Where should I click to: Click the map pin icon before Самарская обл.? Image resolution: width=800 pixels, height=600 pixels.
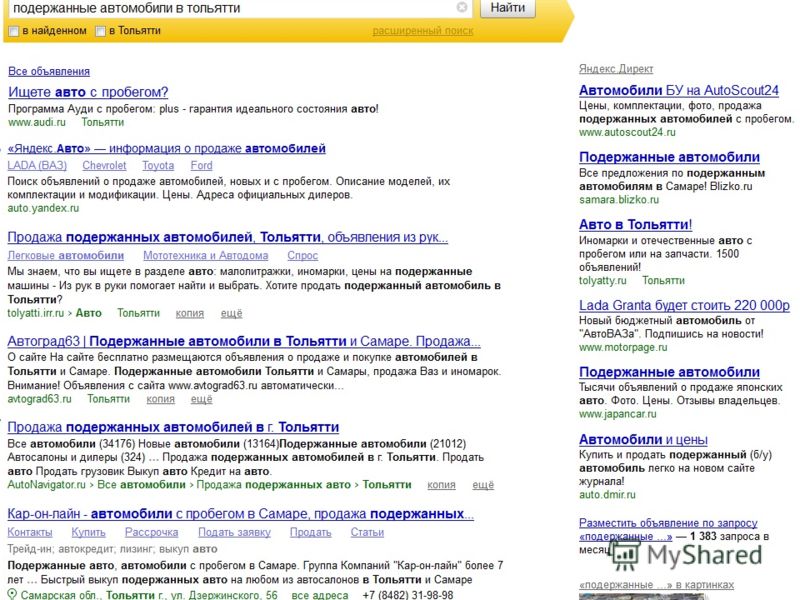click(12, 595)
